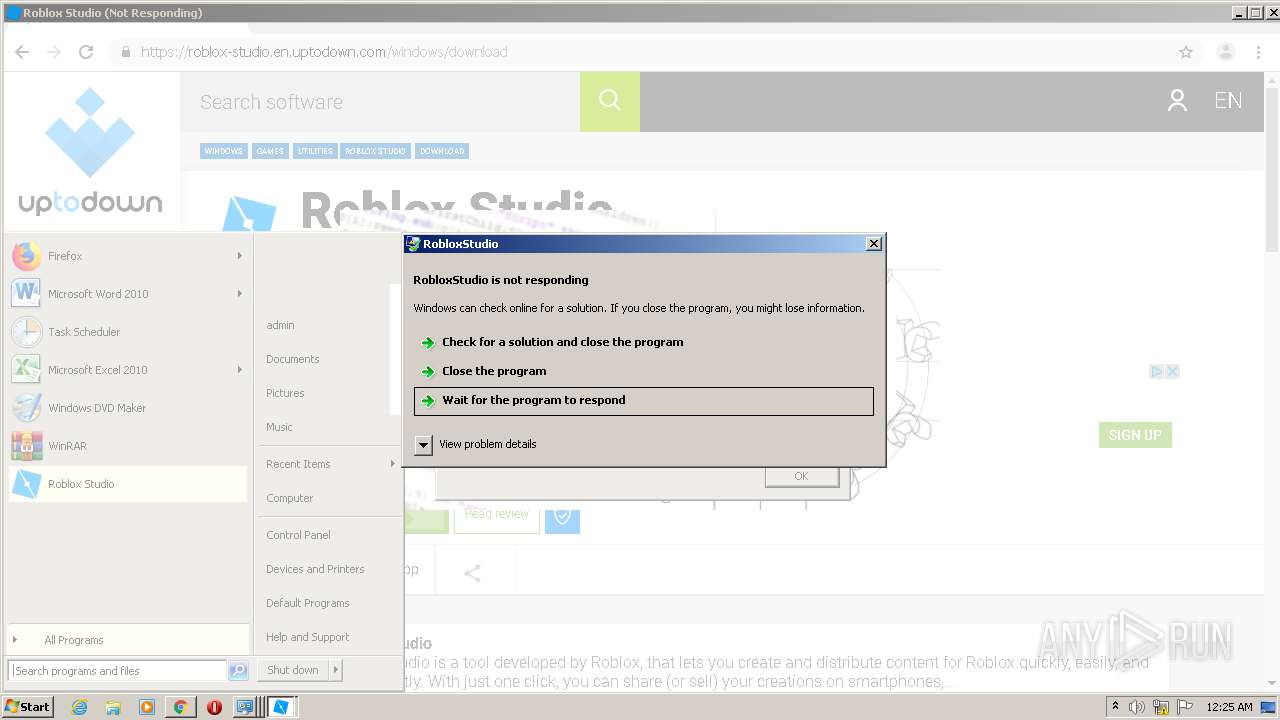
Task: Open Microsoft Word 2010 from Start menu
Action: [127, 294]
